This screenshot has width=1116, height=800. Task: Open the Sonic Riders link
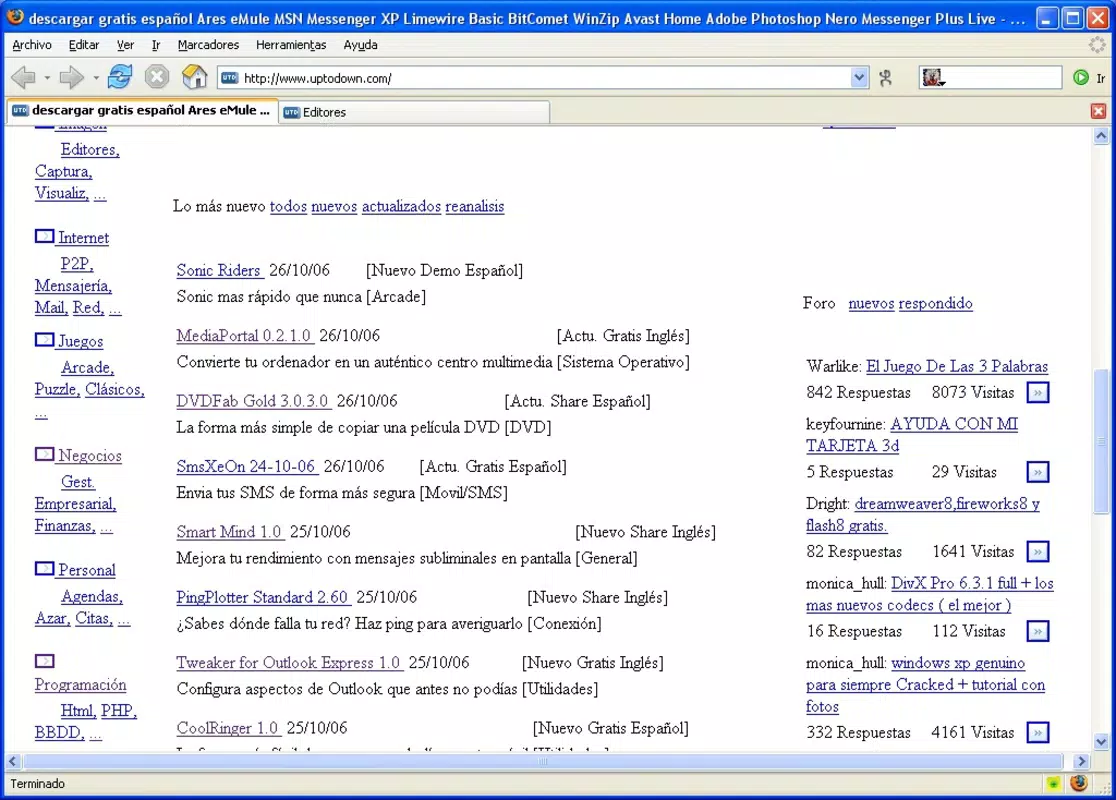(x=220, y=270)
